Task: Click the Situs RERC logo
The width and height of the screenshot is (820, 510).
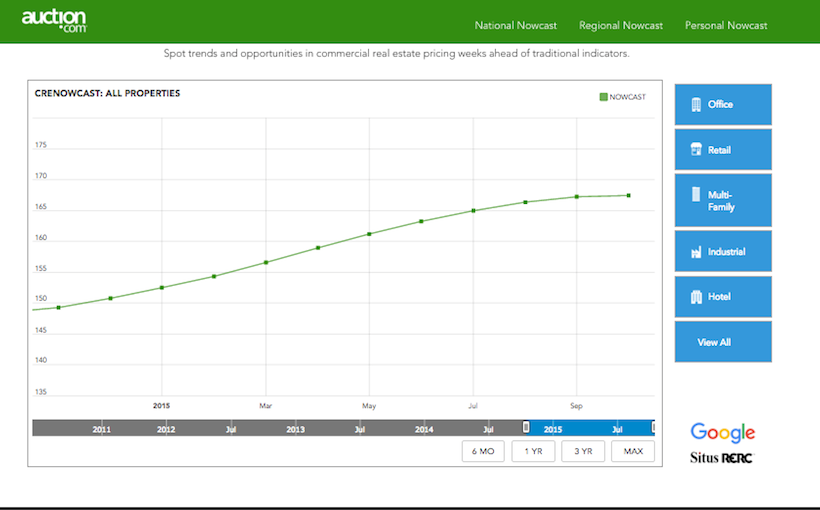Action: coord(722,458)
